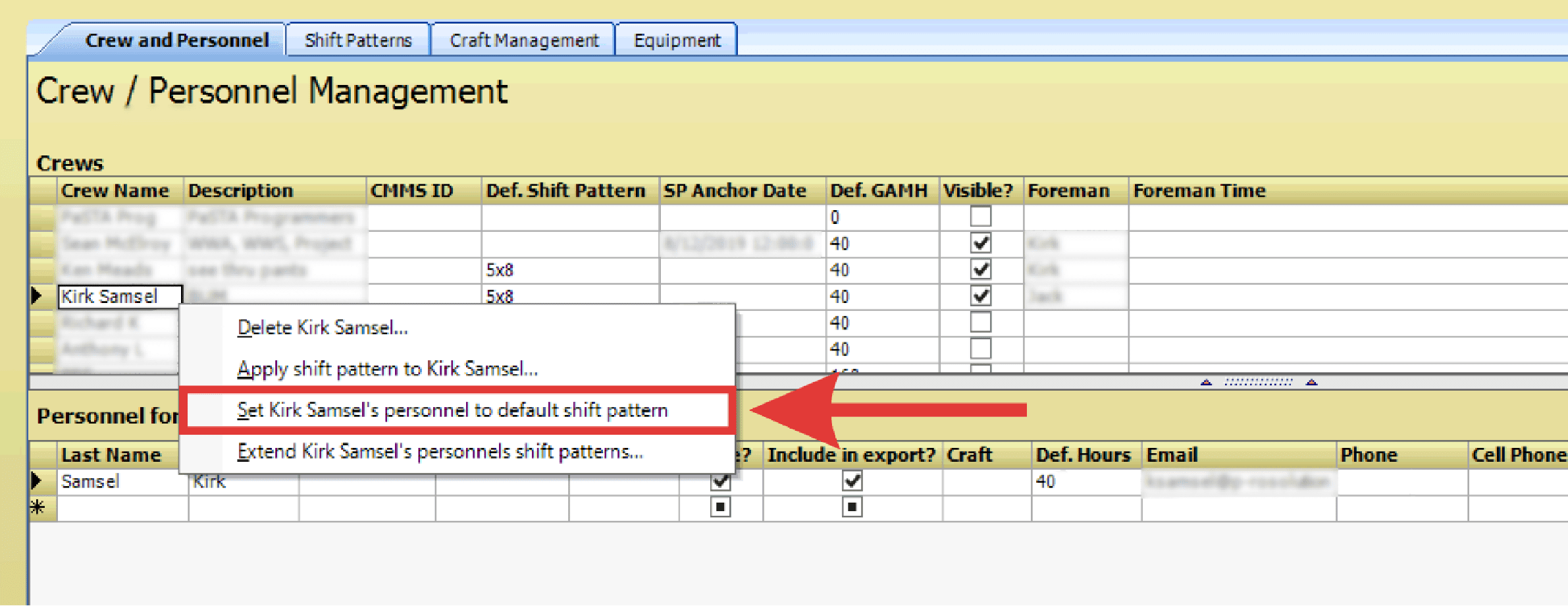Image resolution: width=1568 pixels, height=606 pixels.
Task: Open the Craft Management tab
Action: 524,41
